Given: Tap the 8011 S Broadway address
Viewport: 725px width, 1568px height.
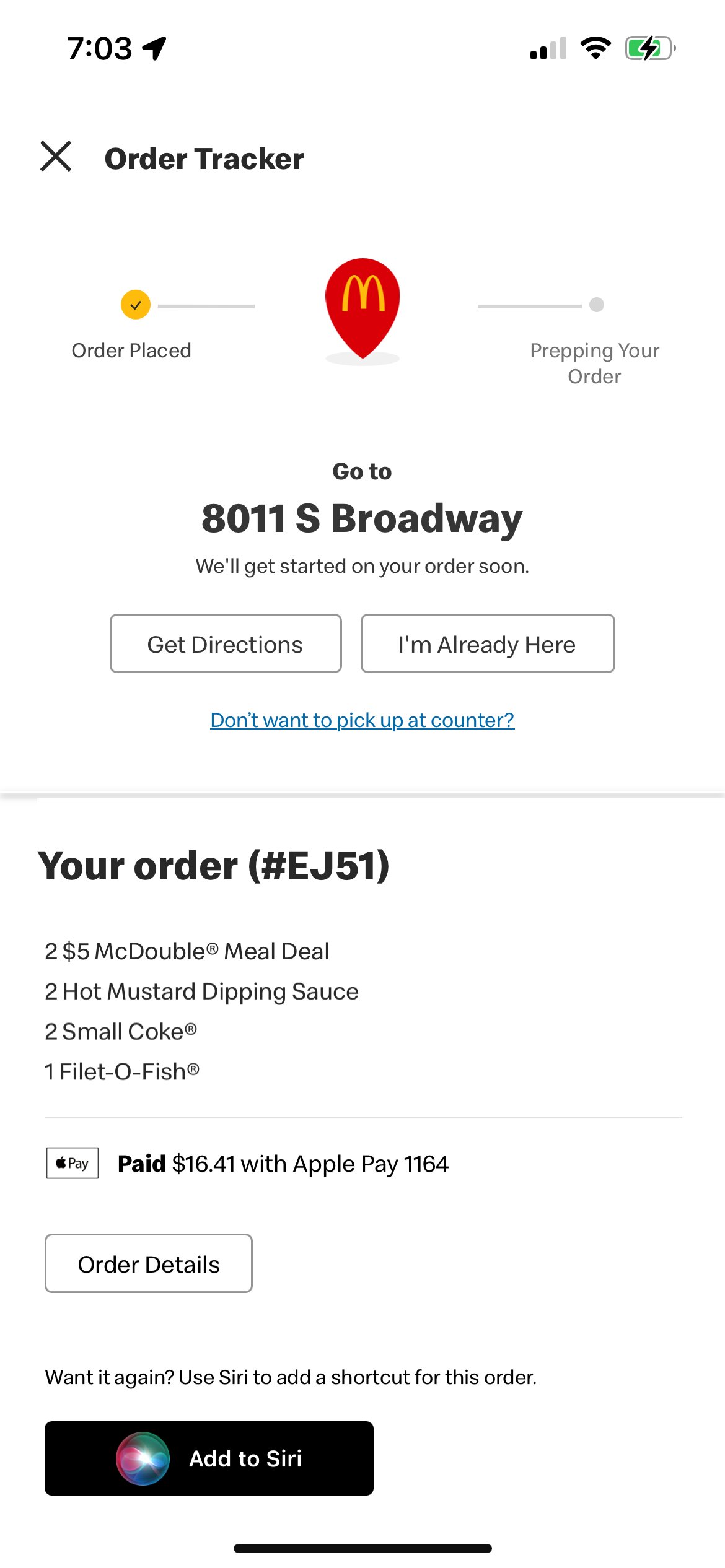Looking at the screenshot, I should point(362,518).
